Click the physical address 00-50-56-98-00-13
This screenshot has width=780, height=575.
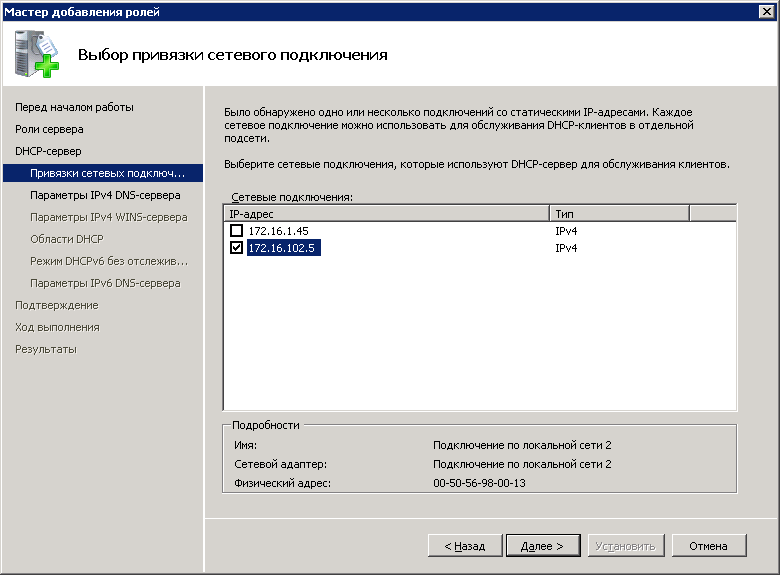coord(479,483)
